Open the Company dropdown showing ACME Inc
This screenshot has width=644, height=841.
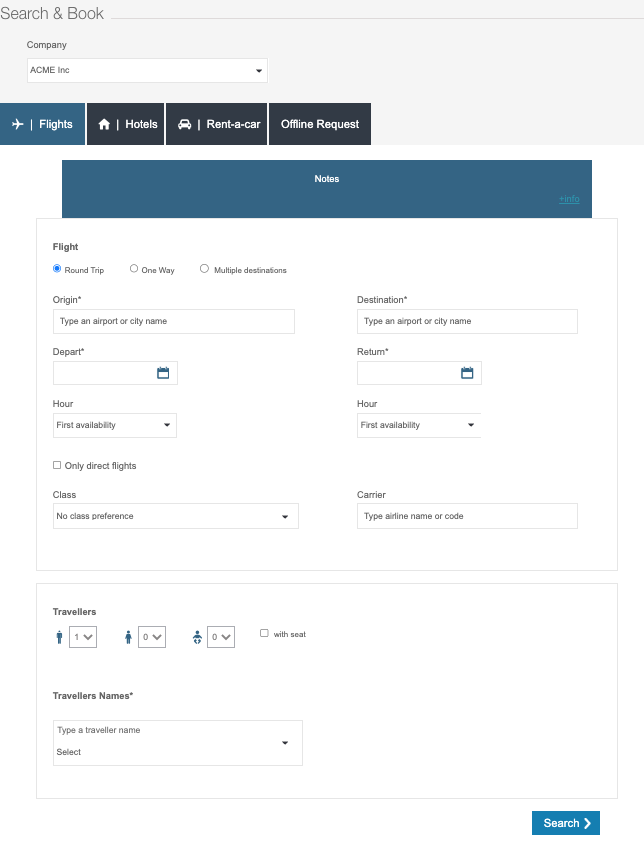[x=147, y=71]
